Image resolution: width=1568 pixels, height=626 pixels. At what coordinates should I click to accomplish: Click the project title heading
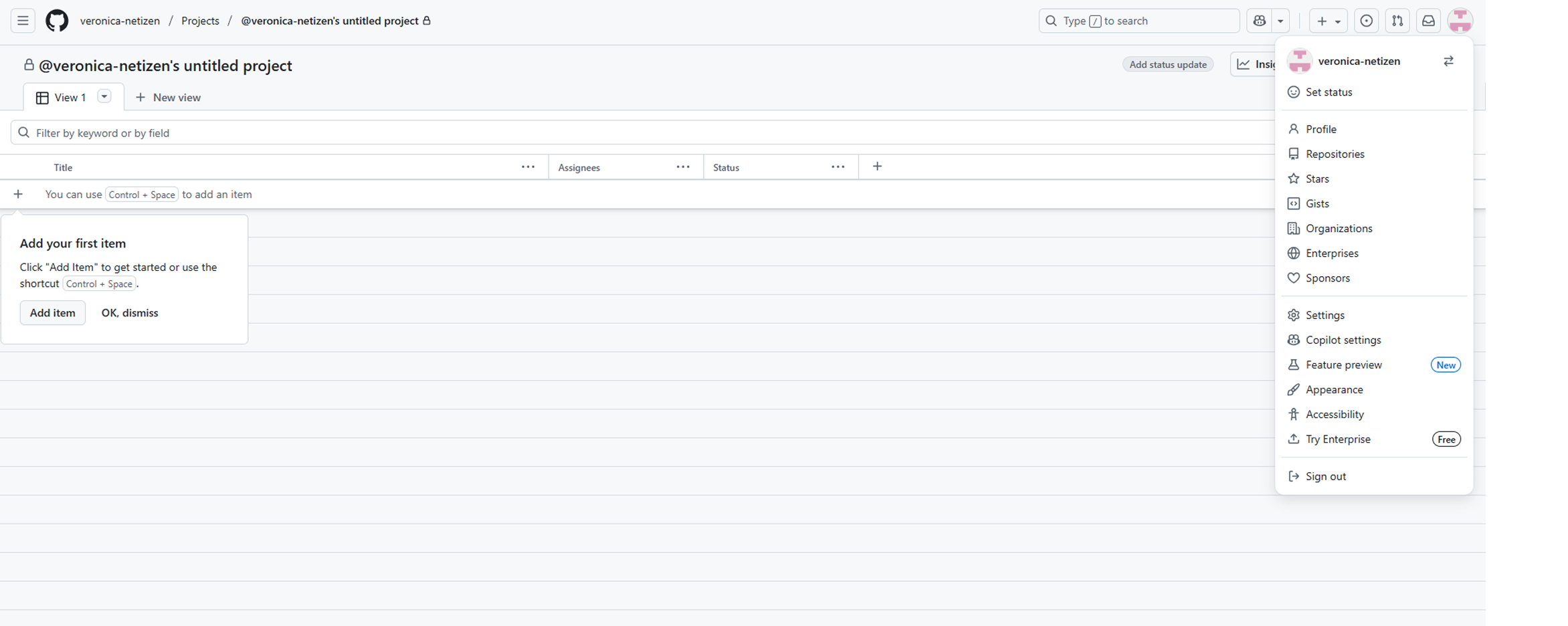click(165, 66)
